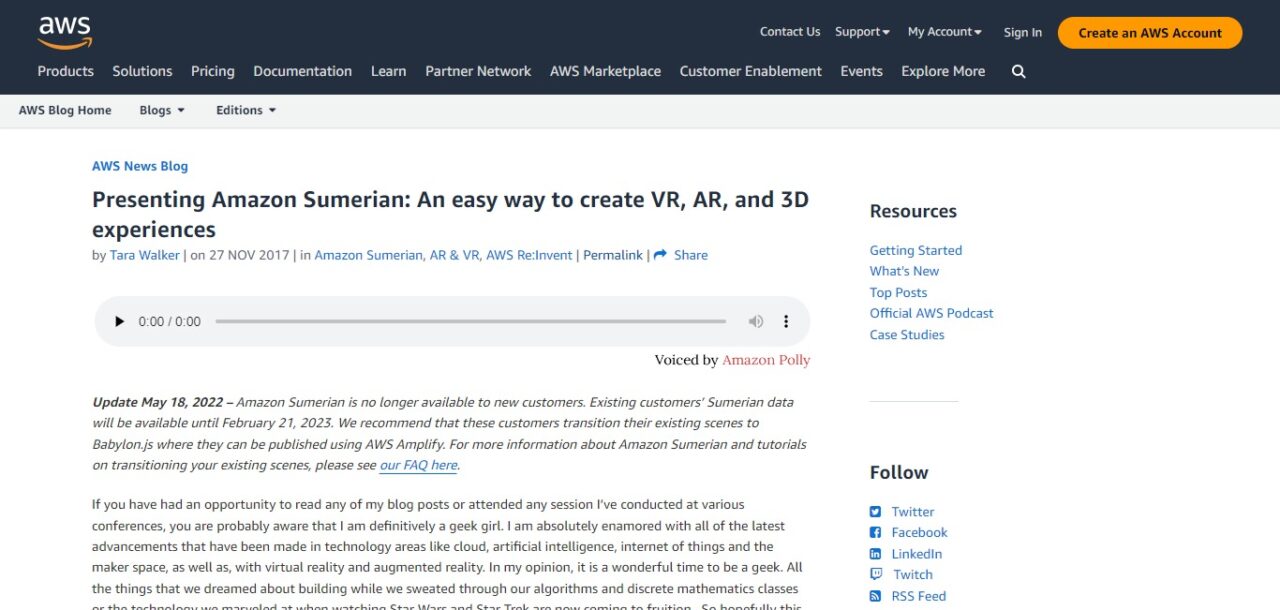Open the Pricing menu
The height and width of the screenshot is (610, 1280).
click(x=213, y=71)
